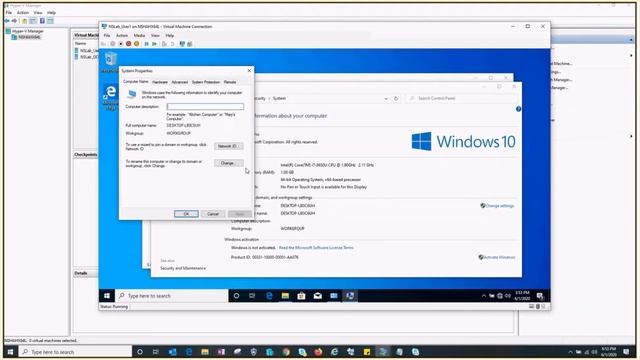This screenshot has width=640, height=360.
Task: Open Microsoft Edge shortcut on VM desktop
Action: 111,97
